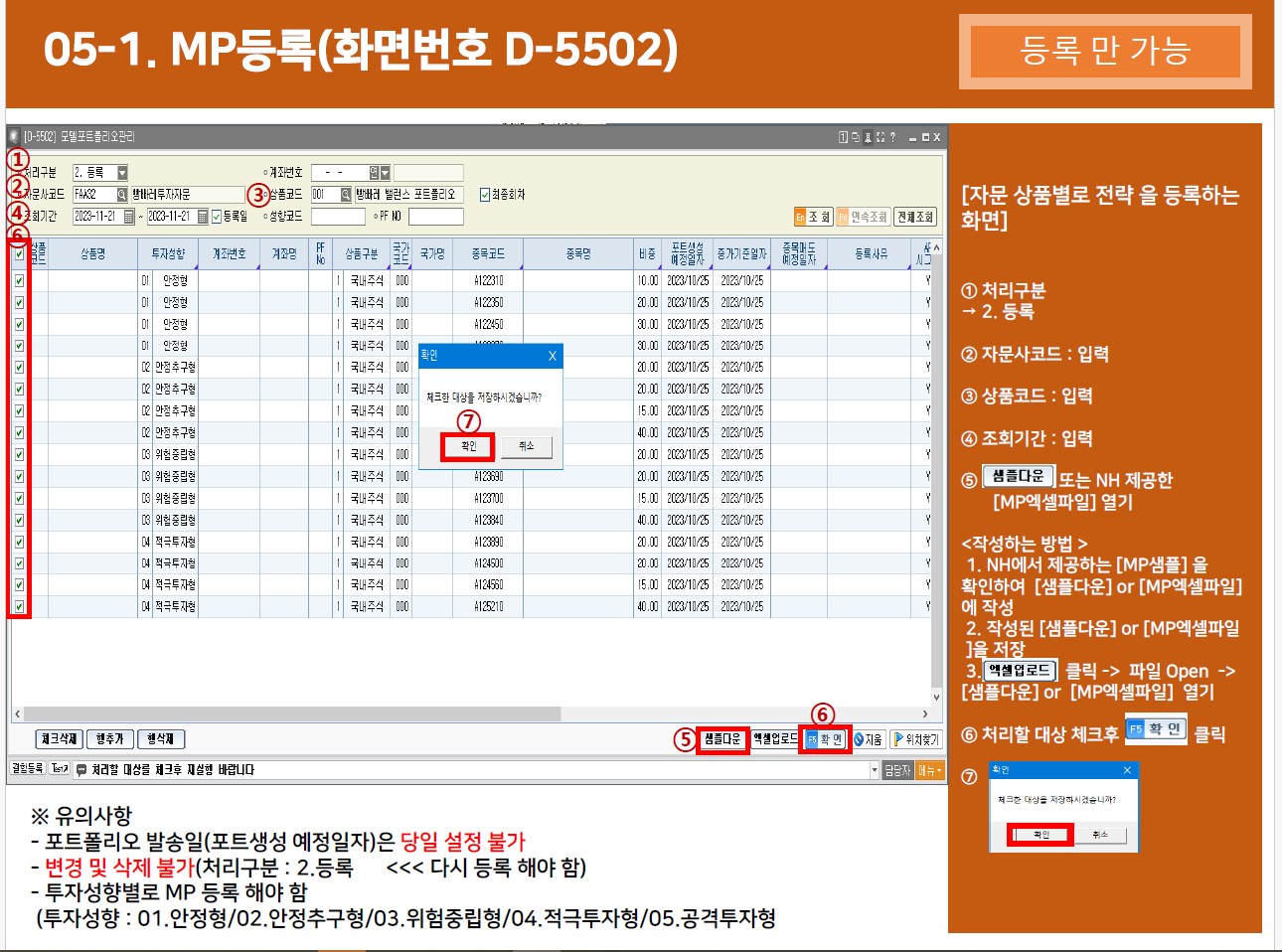Click the 종목코드 column header
This screenshot has width=1282, height=952.
click(x=488, y=254)
